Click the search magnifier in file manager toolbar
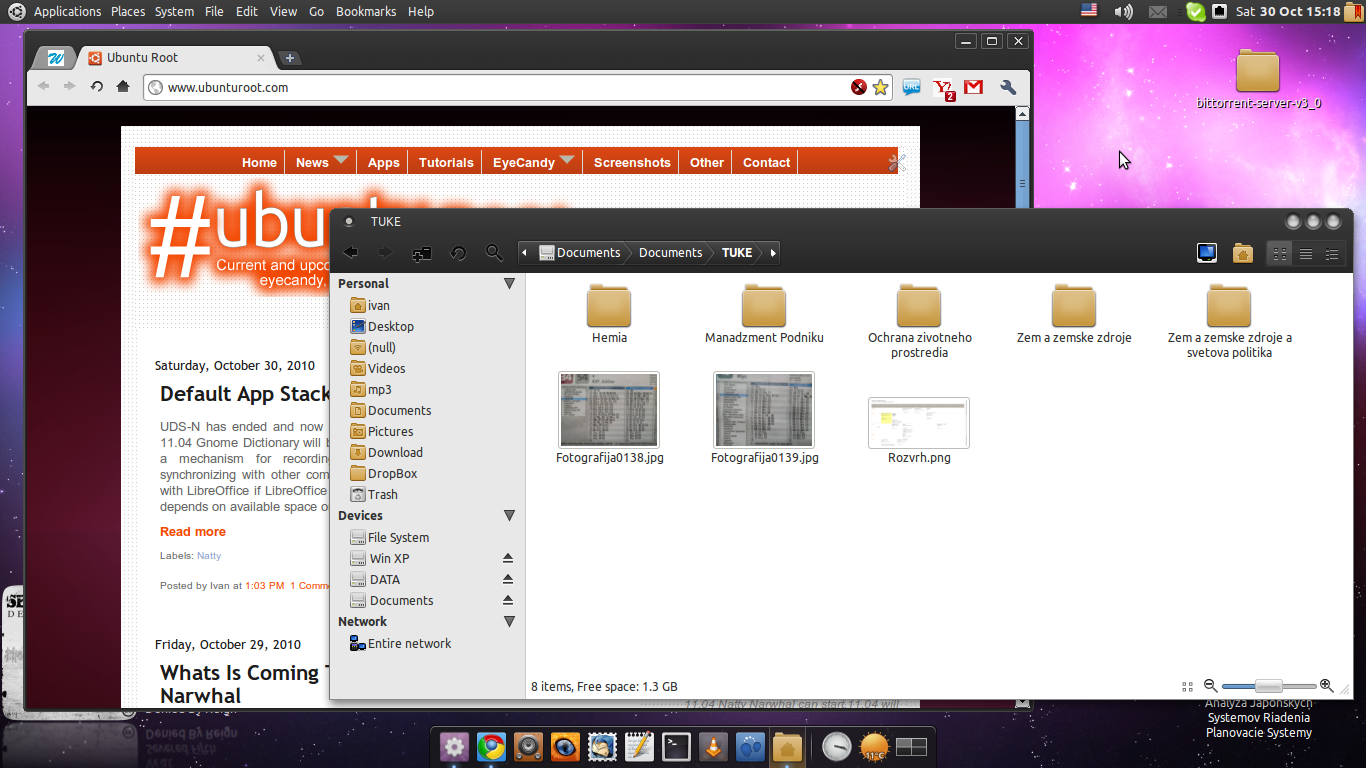This screenshot has width=1366, height=768. point(494,253)
